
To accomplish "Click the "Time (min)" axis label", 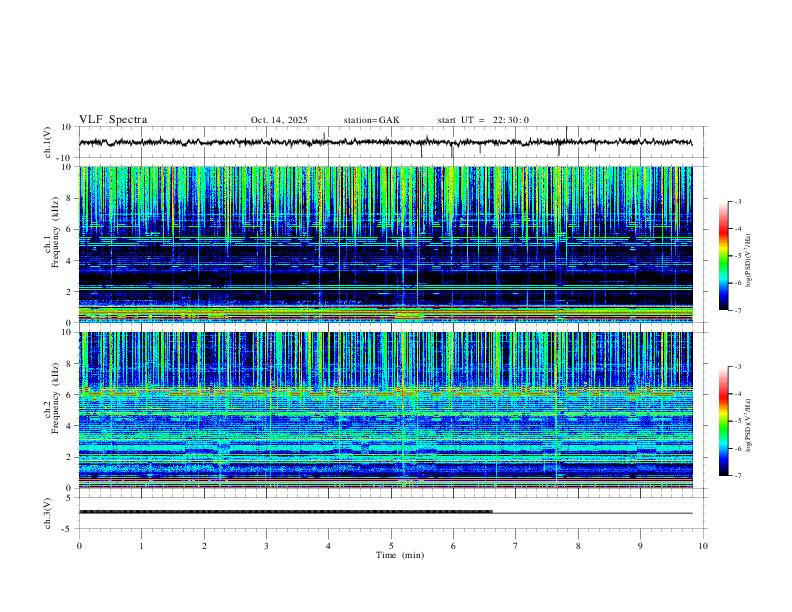I will pos(400,555).
